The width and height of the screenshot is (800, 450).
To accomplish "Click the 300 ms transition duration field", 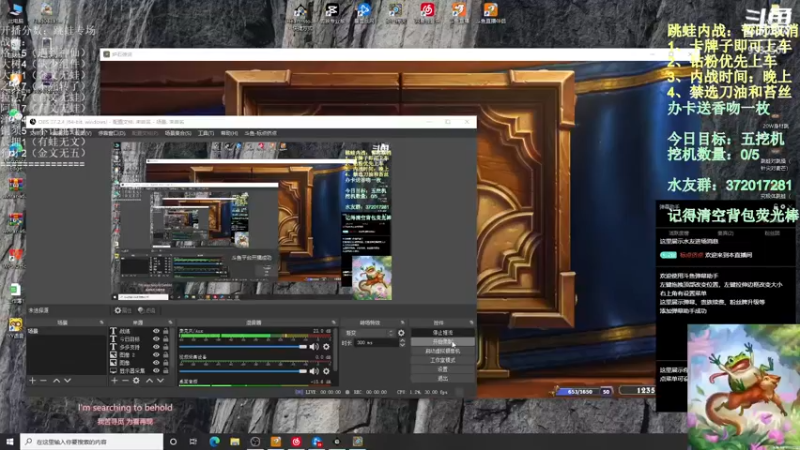I will point(377,343).
